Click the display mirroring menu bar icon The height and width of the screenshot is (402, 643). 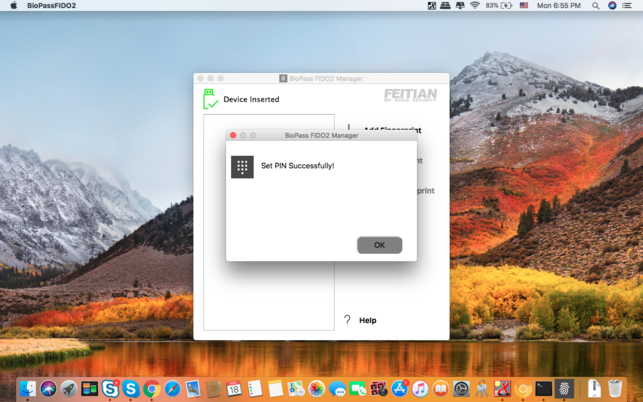click(460, 5)
